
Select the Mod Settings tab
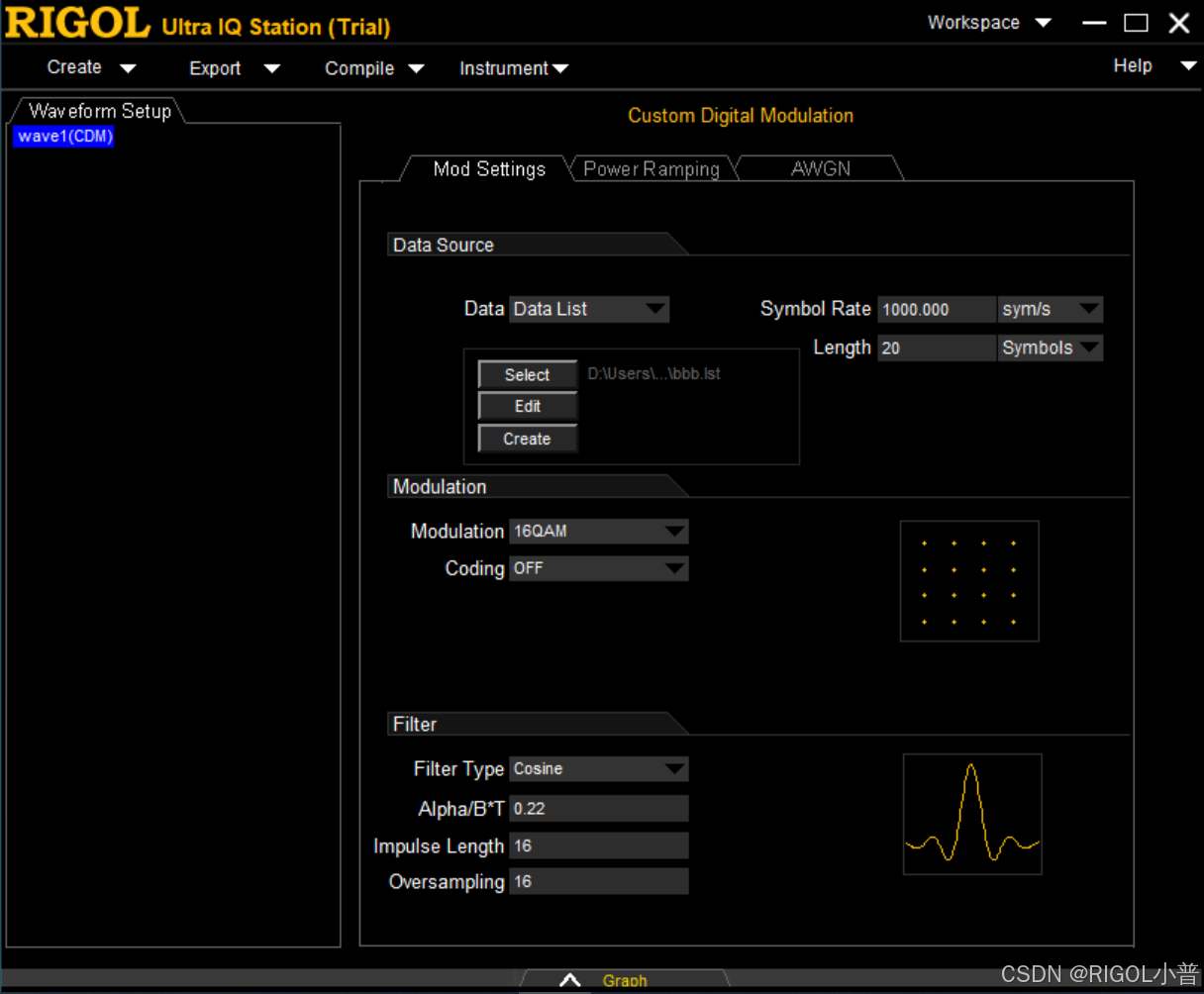click(489, 169)
